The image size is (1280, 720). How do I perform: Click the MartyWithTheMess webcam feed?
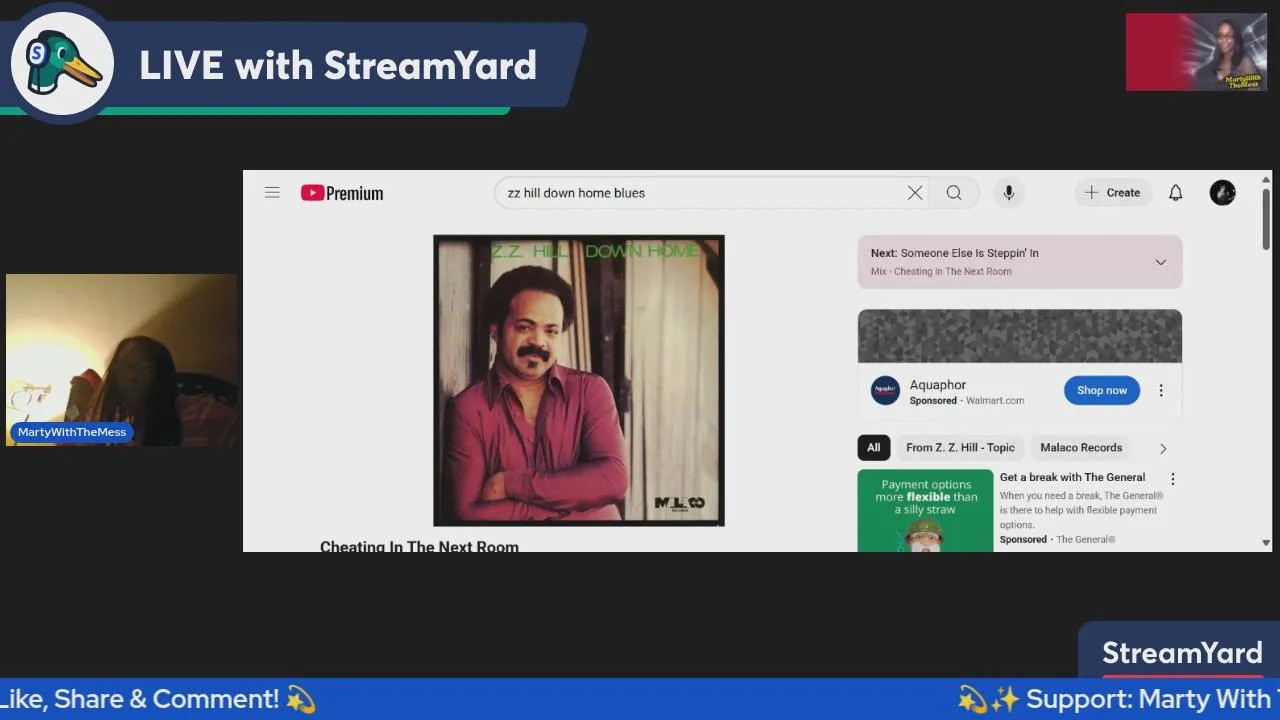pyautogui.click(x=121, y=360)
